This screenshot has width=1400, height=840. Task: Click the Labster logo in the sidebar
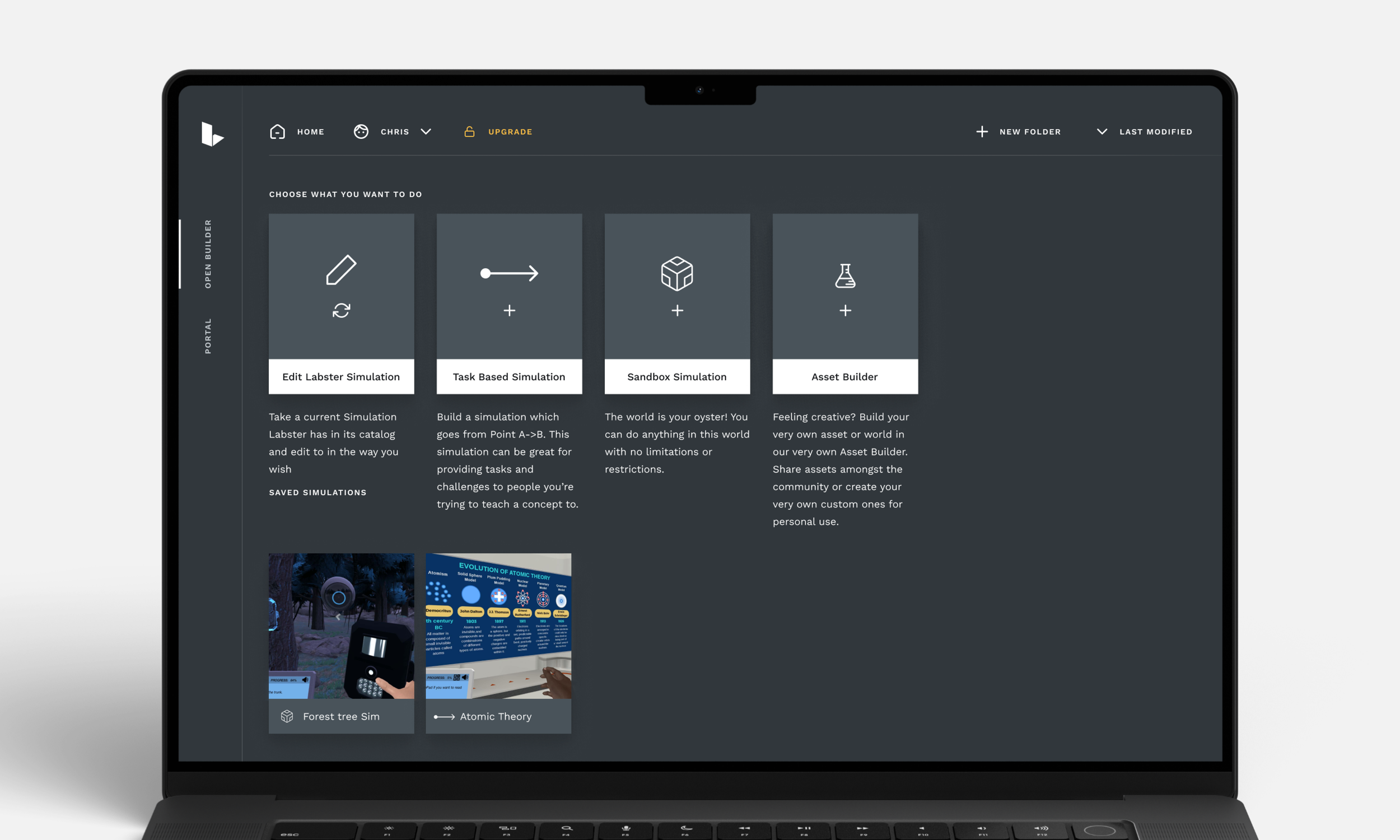pos(213,134)
